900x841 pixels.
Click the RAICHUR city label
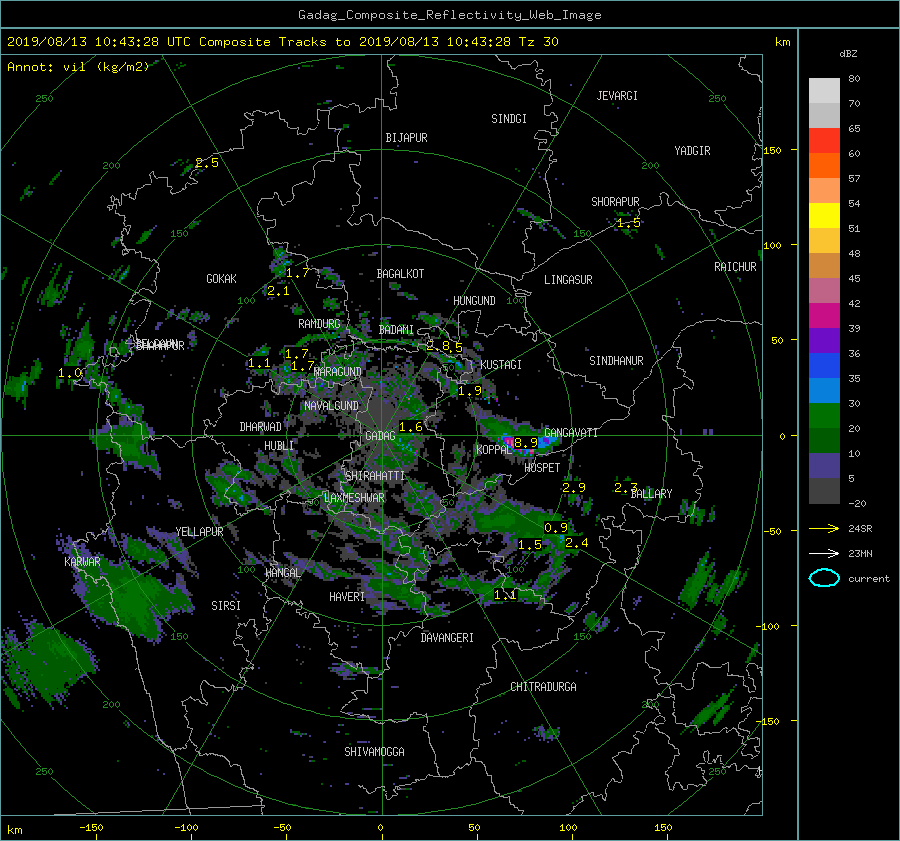(x=735, y=267)
